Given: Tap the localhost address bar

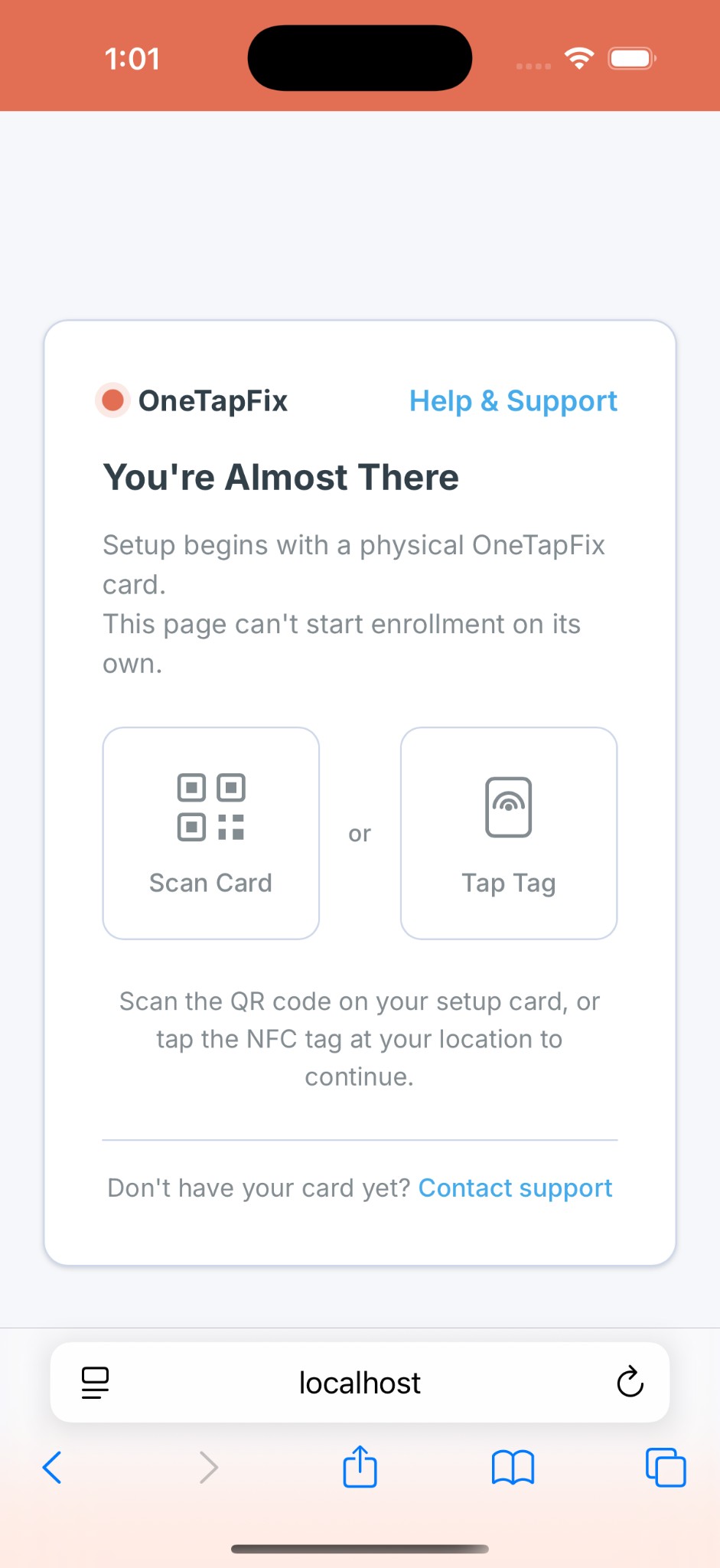Looking at the screenshot, I should 360,1383.
